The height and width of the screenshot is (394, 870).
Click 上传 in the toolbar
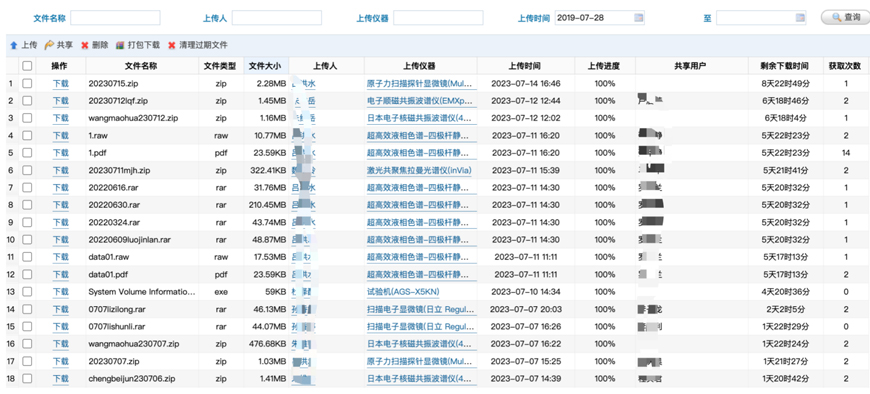pos(29,46)
